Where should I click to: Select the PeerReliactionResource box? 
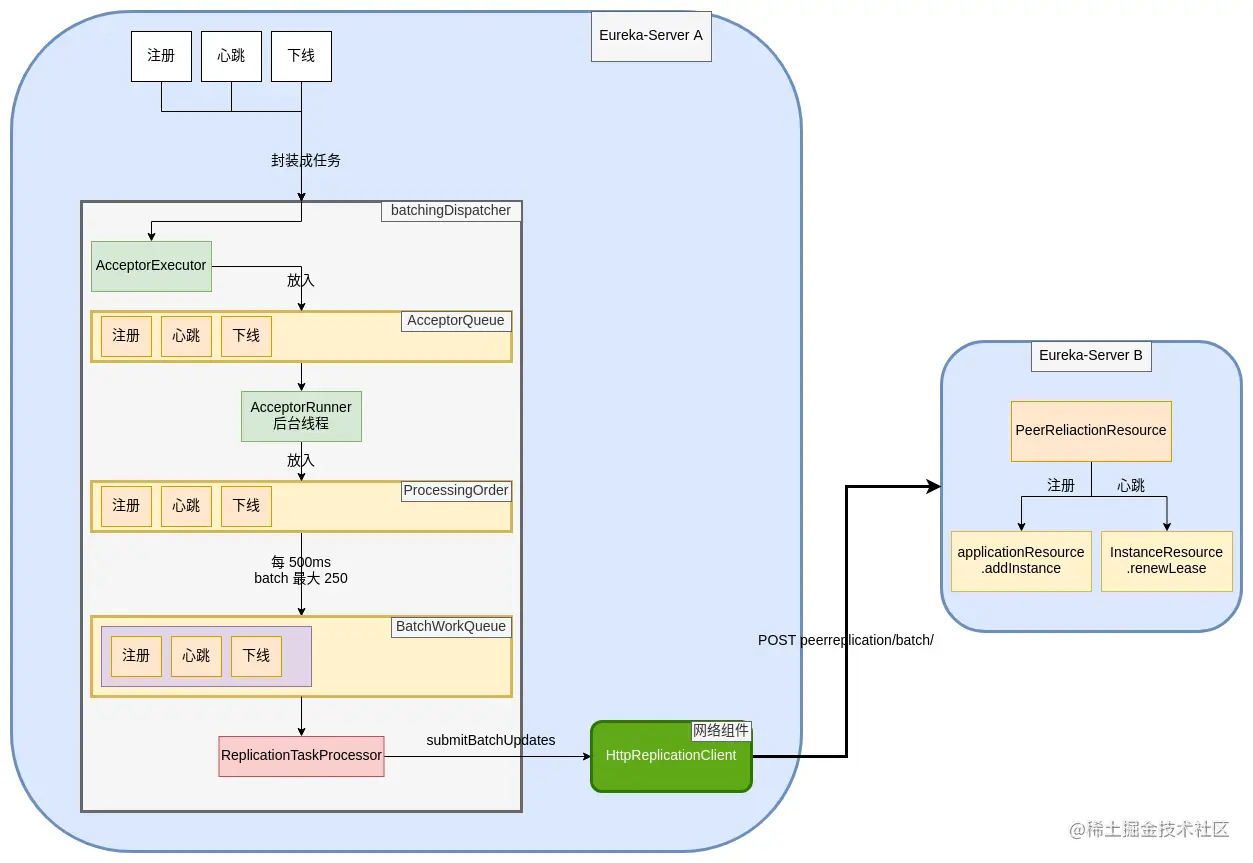click(1091, 431)
